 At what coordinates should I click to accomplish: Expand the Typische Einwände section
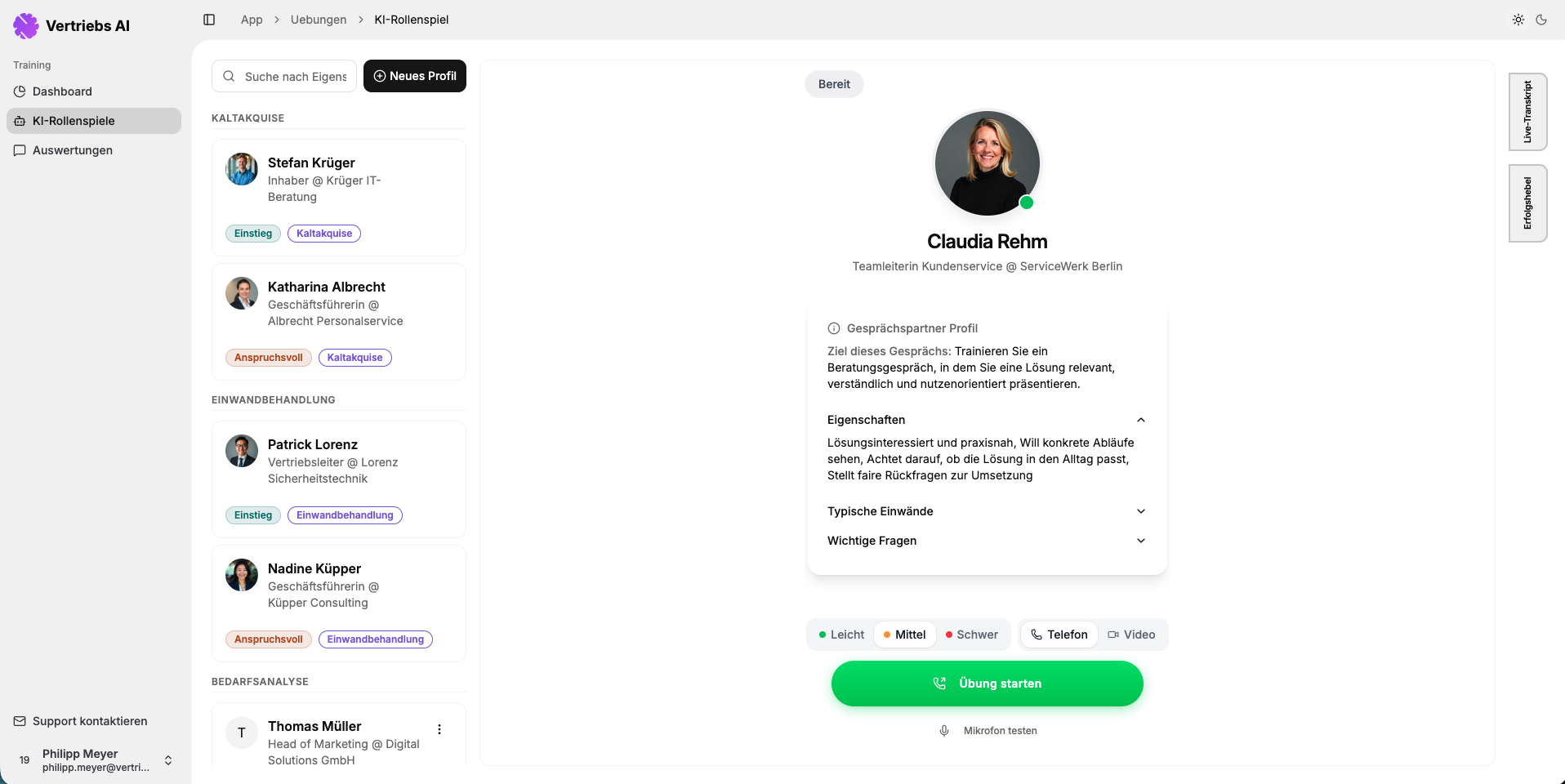(1141, 511)
